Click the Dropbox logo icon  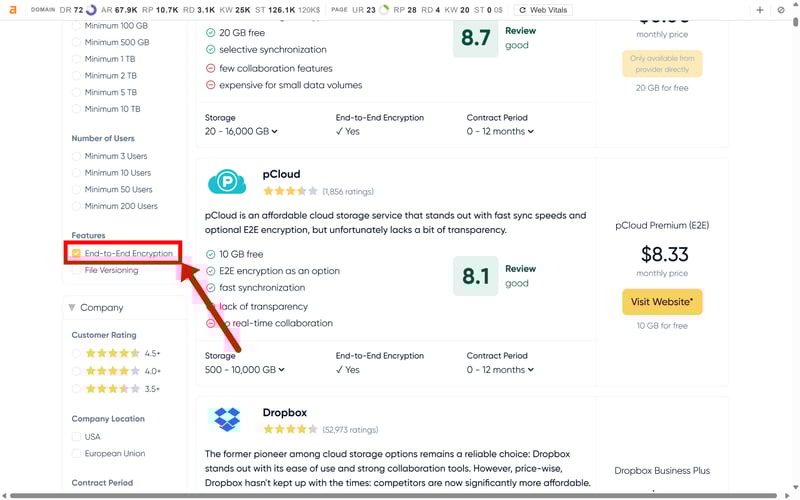[x=227, y=420]
